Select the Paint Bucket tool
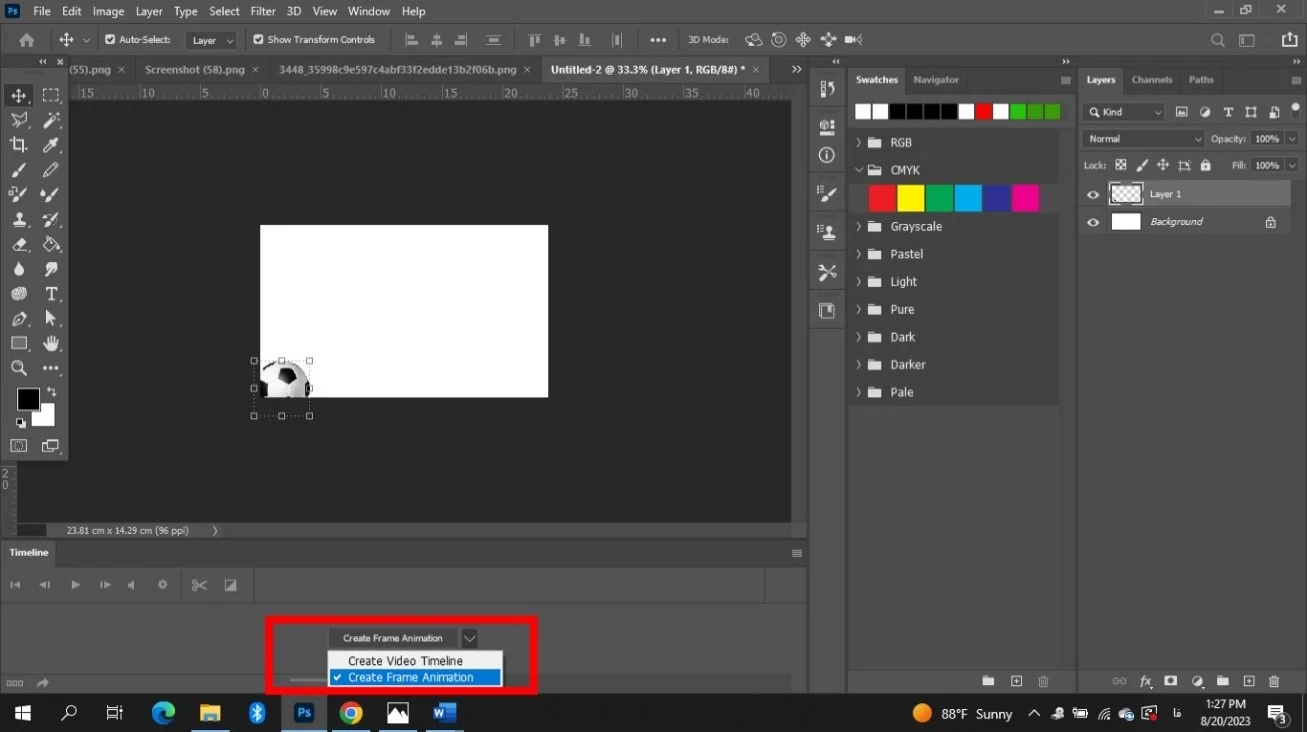The image size is (1307, 732). click(51, 244)
